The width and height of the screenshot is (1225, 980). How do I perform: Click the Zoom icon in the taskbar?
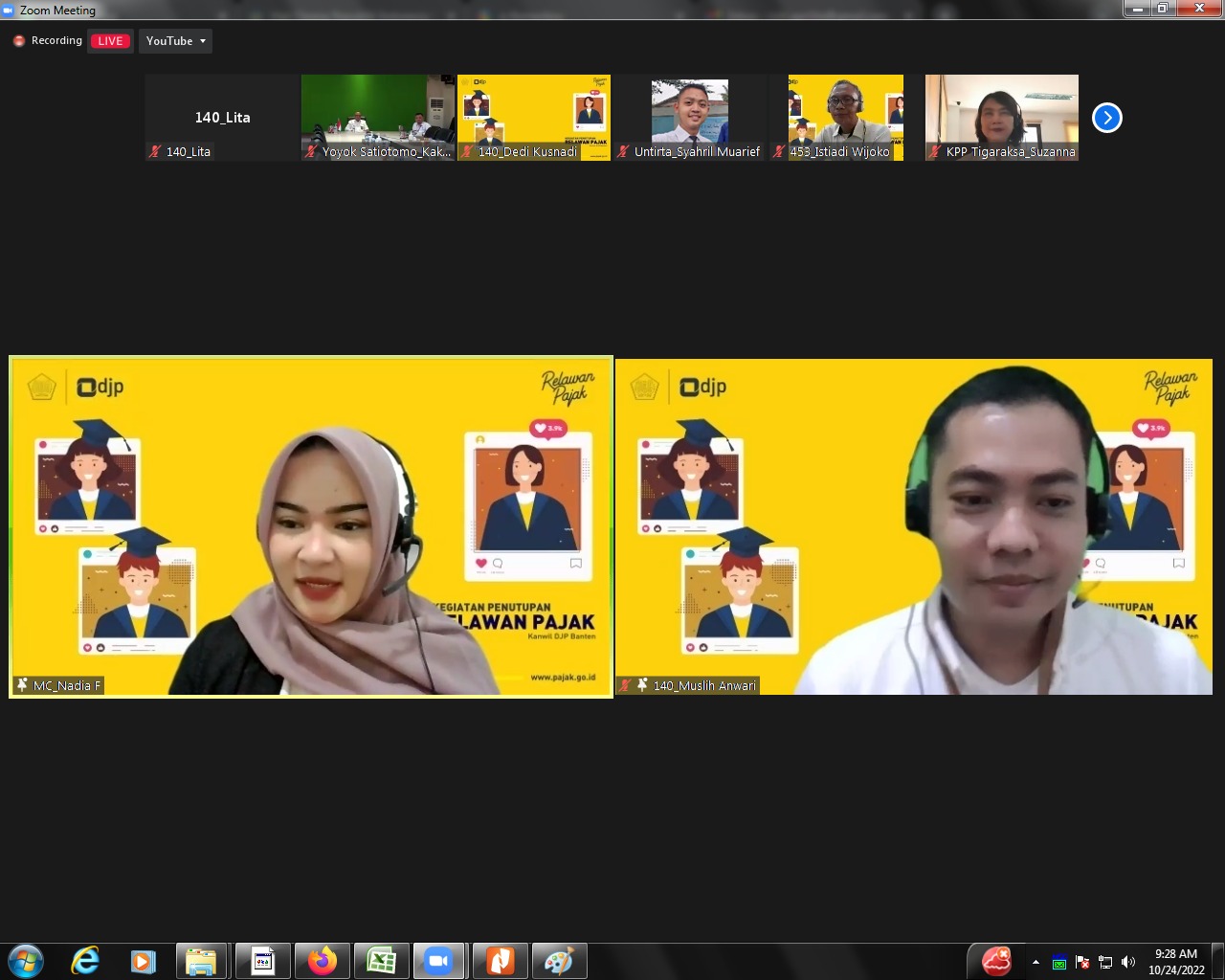(438, 961)
